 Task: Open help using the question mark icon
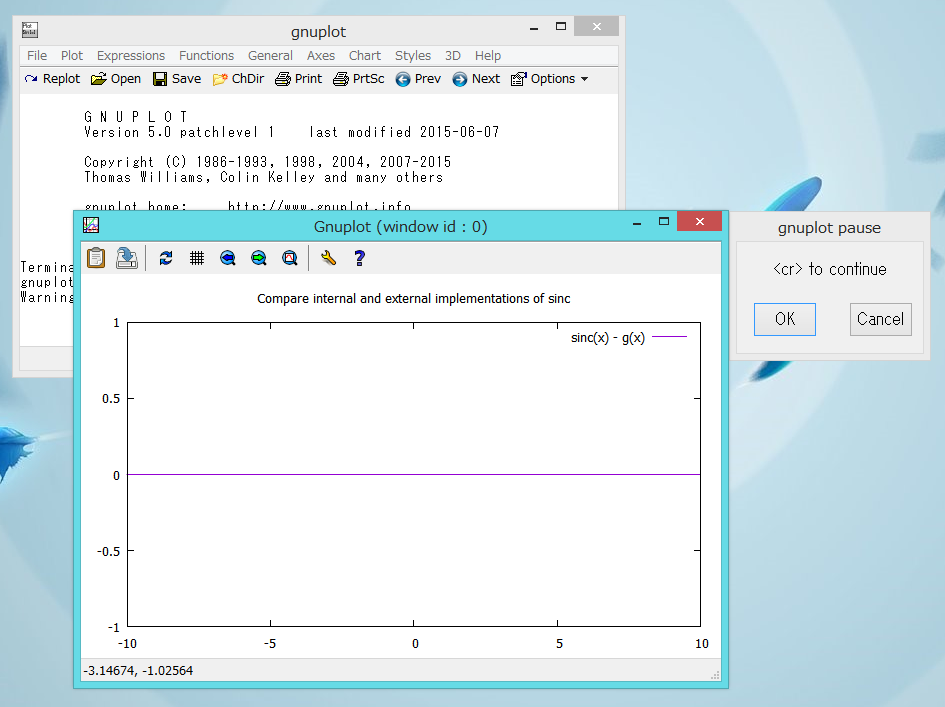[x=358, y=258]
